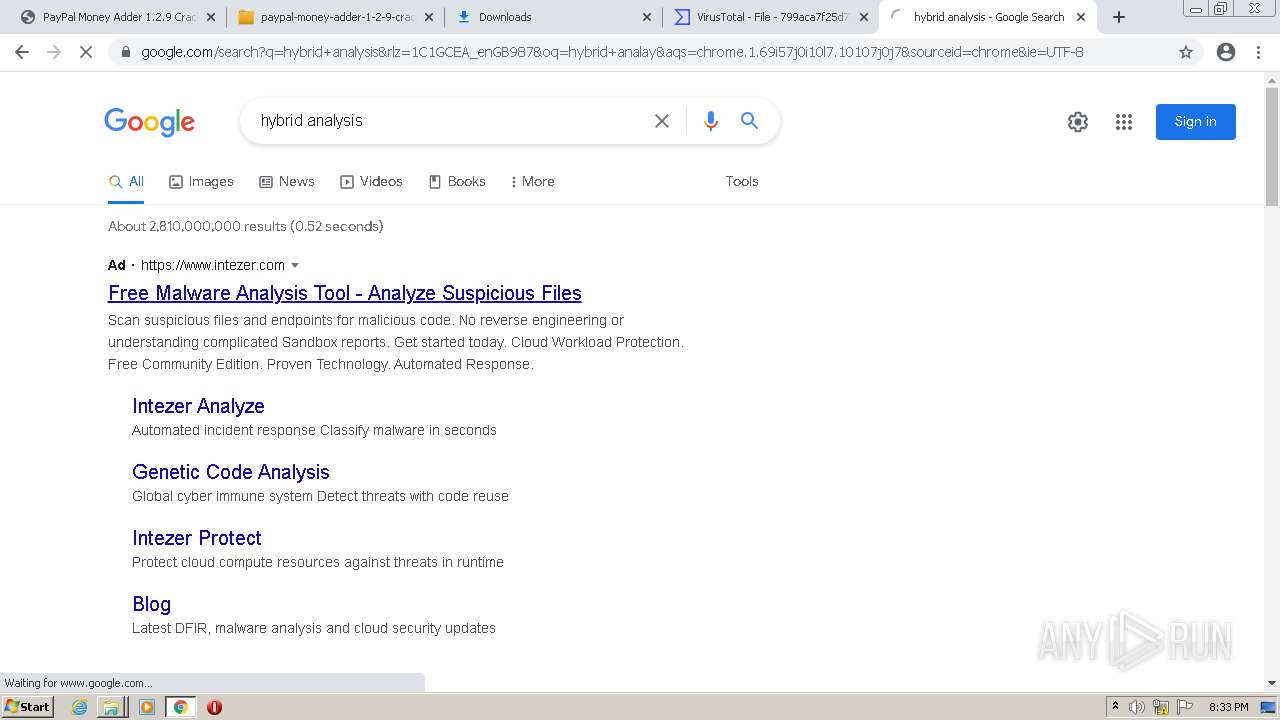Open a new tab with the plus button

coord(1119,17)
